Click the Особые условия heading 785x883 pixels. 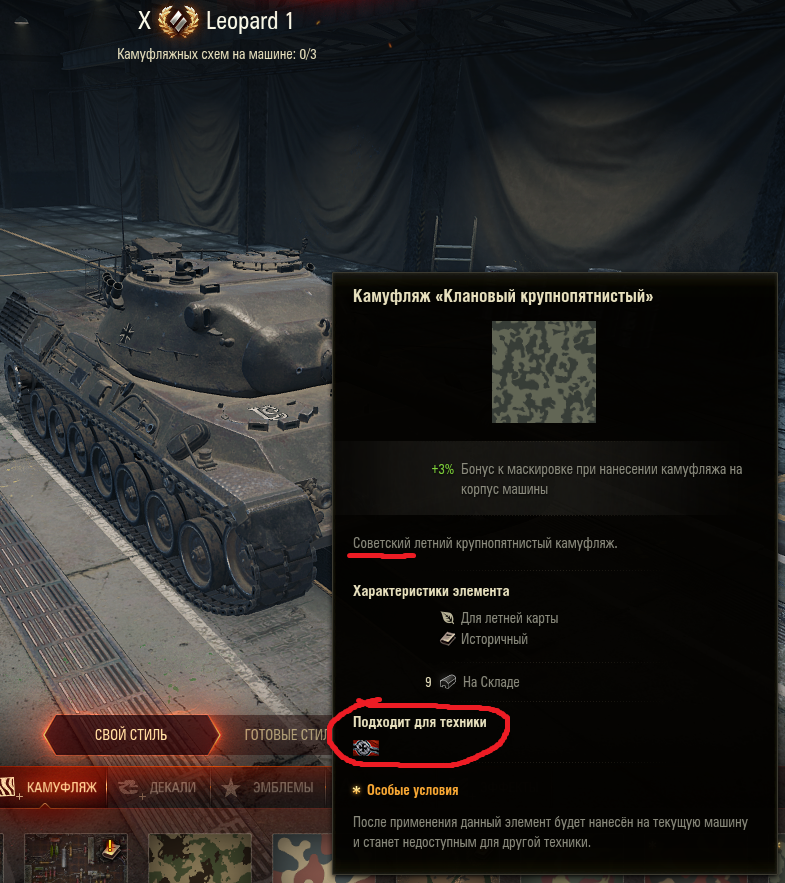click(x=412, y=790)
